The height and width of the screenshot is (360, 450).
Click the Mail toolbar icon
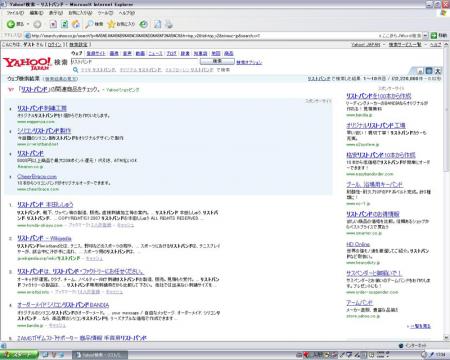tap(158, 24)
